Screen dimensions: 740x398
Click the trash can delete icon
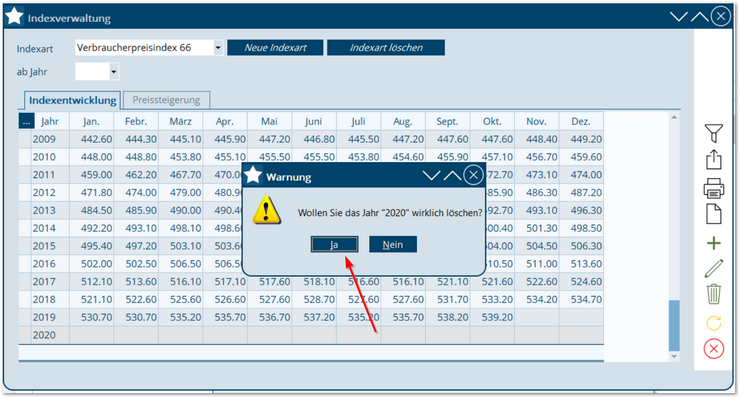tap(714, 294)
